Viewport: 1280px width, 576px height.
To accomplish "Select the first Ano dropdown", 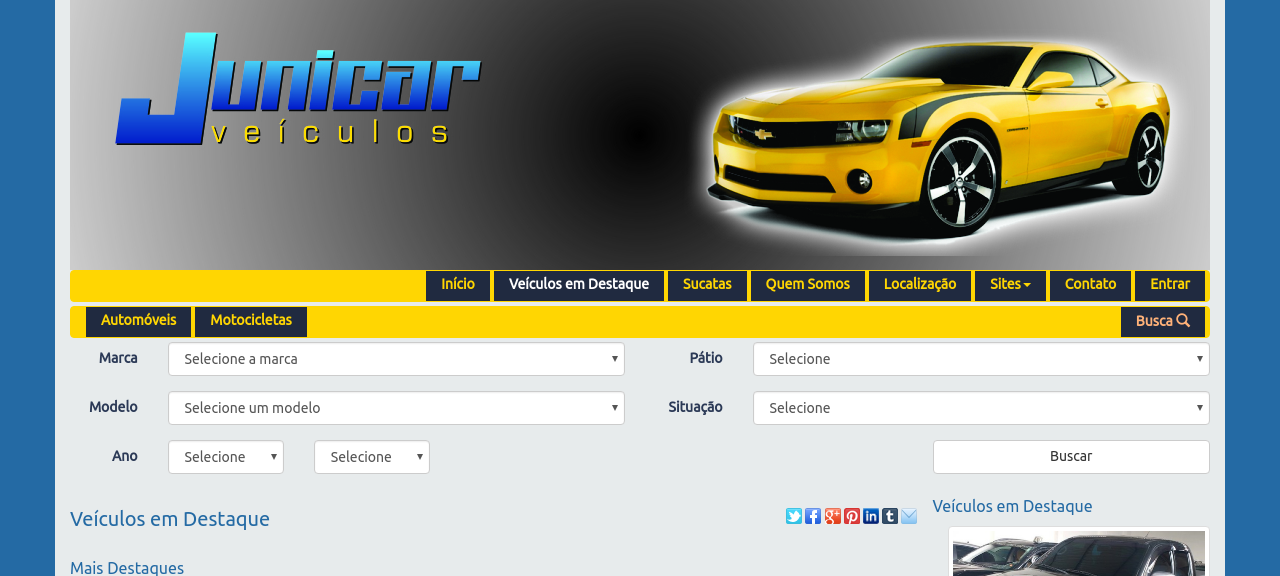I will (225, 457).
